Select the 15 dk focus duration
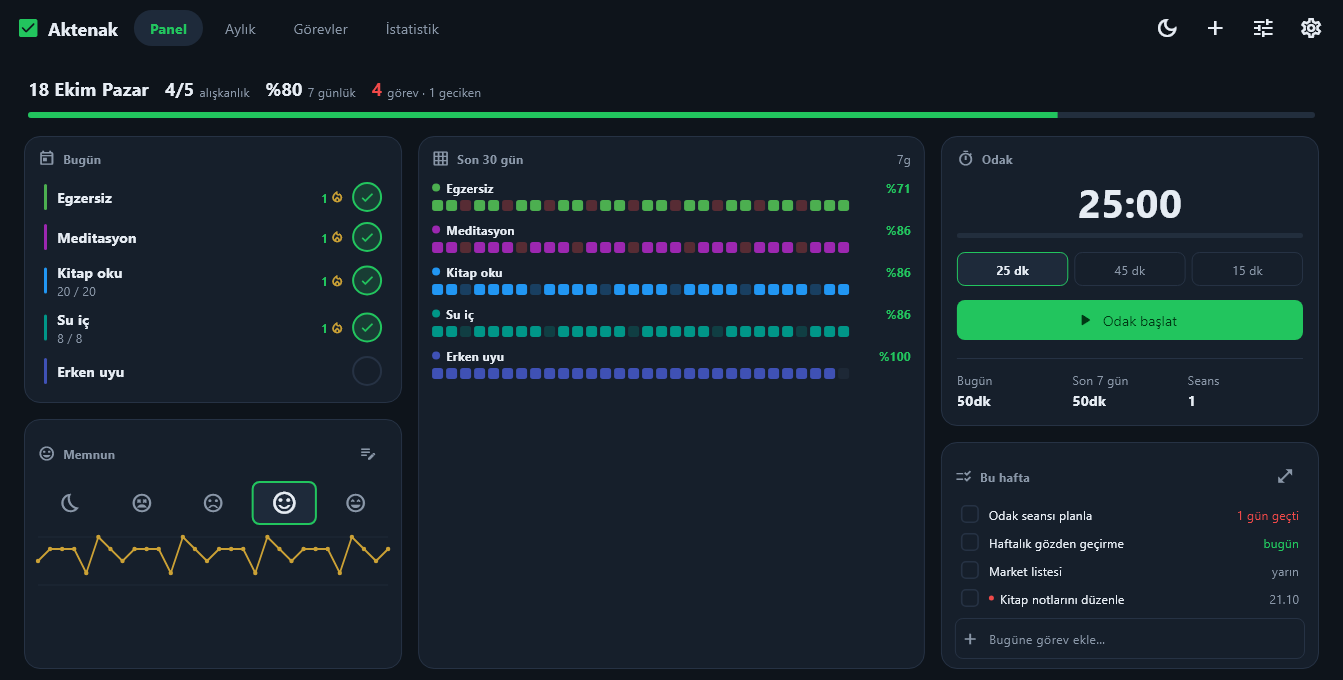1343x680 pixels. click(1247, 270)
